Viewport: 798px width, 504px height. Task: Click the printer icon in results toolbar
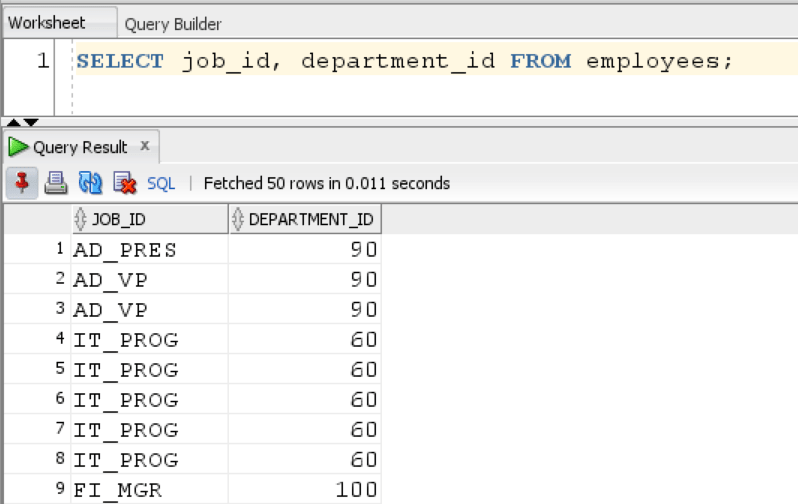pos(56,183)
